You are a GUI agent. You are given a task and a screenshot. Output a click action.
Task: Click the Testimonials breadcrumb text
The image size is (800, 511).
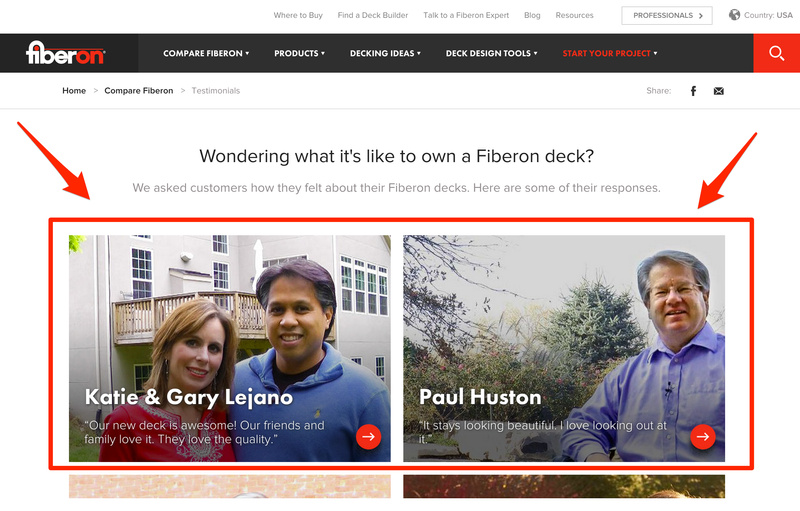pos(216,91)
